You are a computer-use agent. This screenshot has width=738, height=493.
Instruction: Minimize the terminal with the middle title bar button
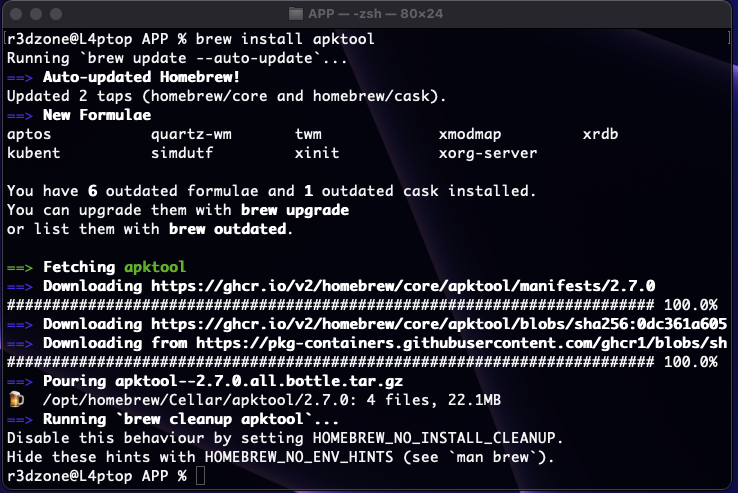tap(36, 14)
